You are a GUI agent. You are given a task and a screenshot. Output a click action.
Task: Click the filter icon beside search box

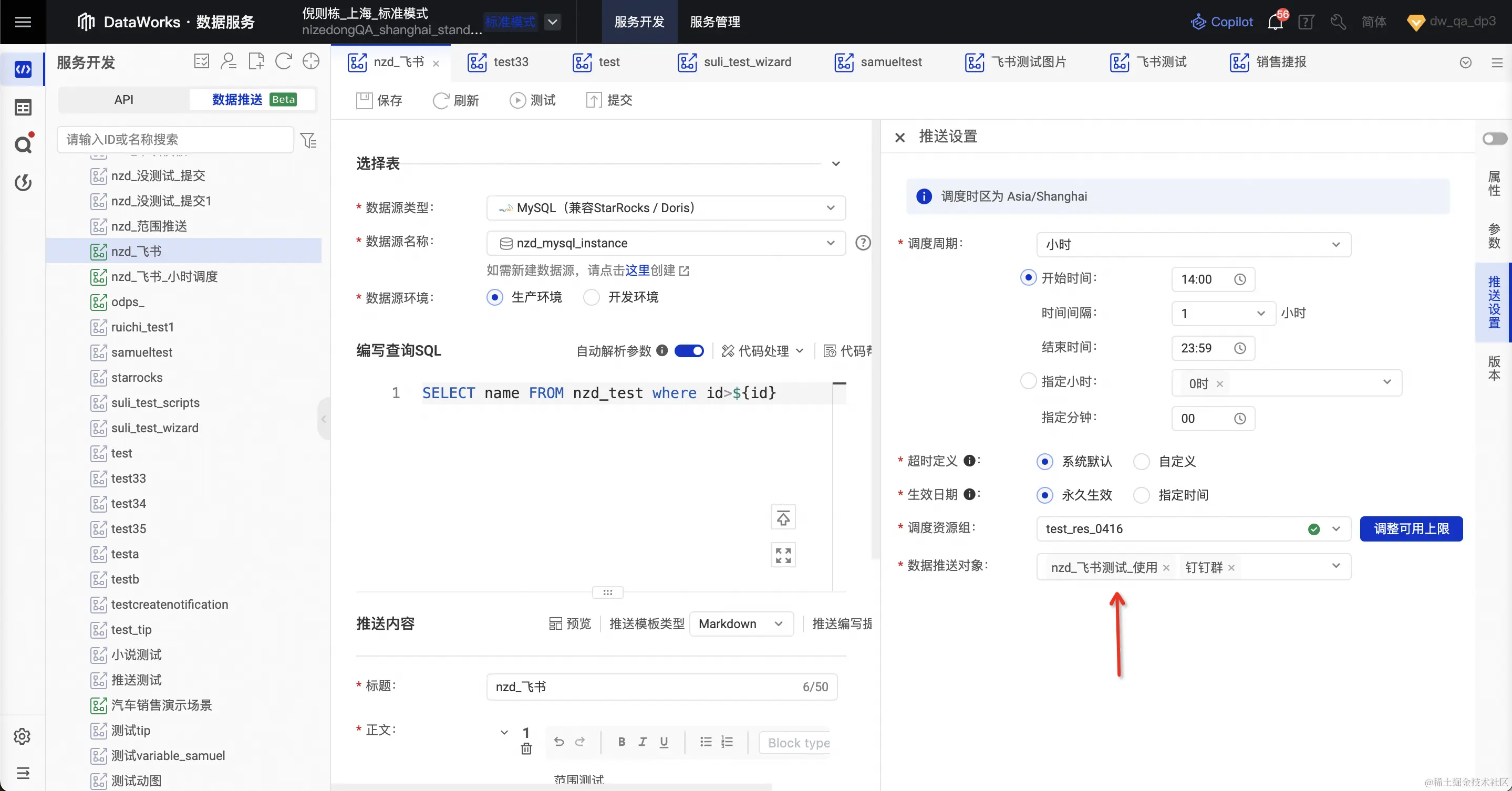point(308,140)
